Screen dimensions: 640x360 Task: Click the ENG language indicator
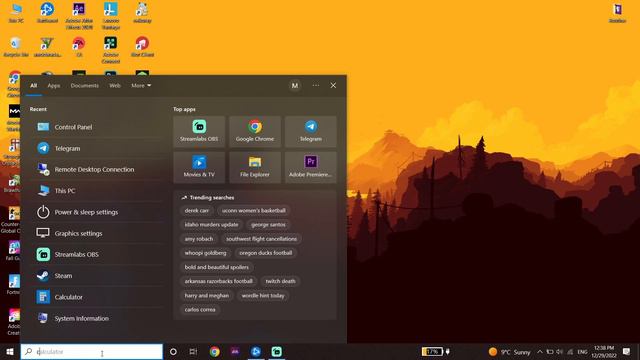pyautogui.click(x=582, y=351)
